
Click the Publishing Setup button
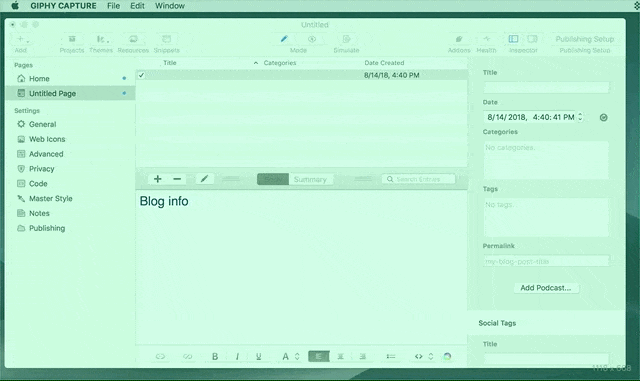tap(584, 39)
